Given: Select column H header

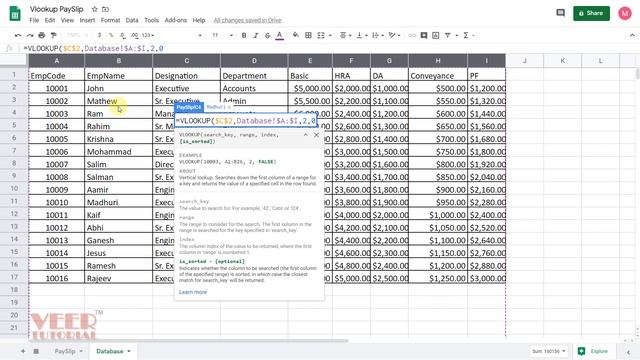Looking at the screenshot, I should [x=438, y=61].
